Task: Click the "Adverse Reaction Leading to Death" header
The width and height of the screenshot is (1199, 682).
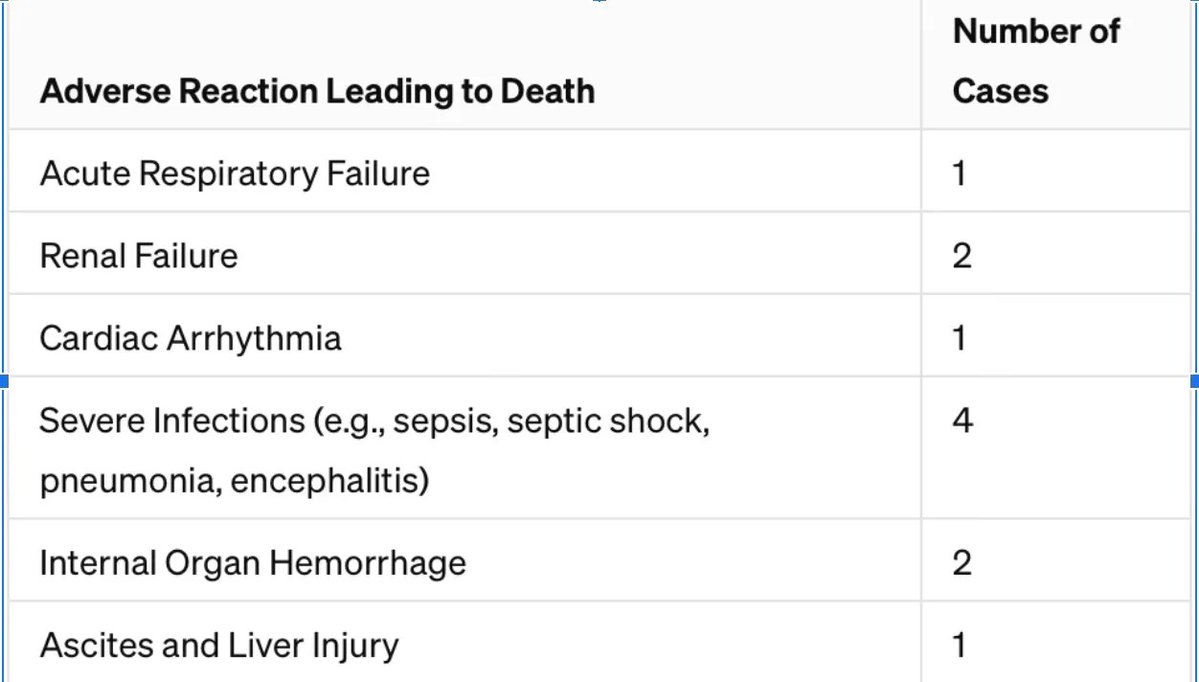Action: point(317,92)
